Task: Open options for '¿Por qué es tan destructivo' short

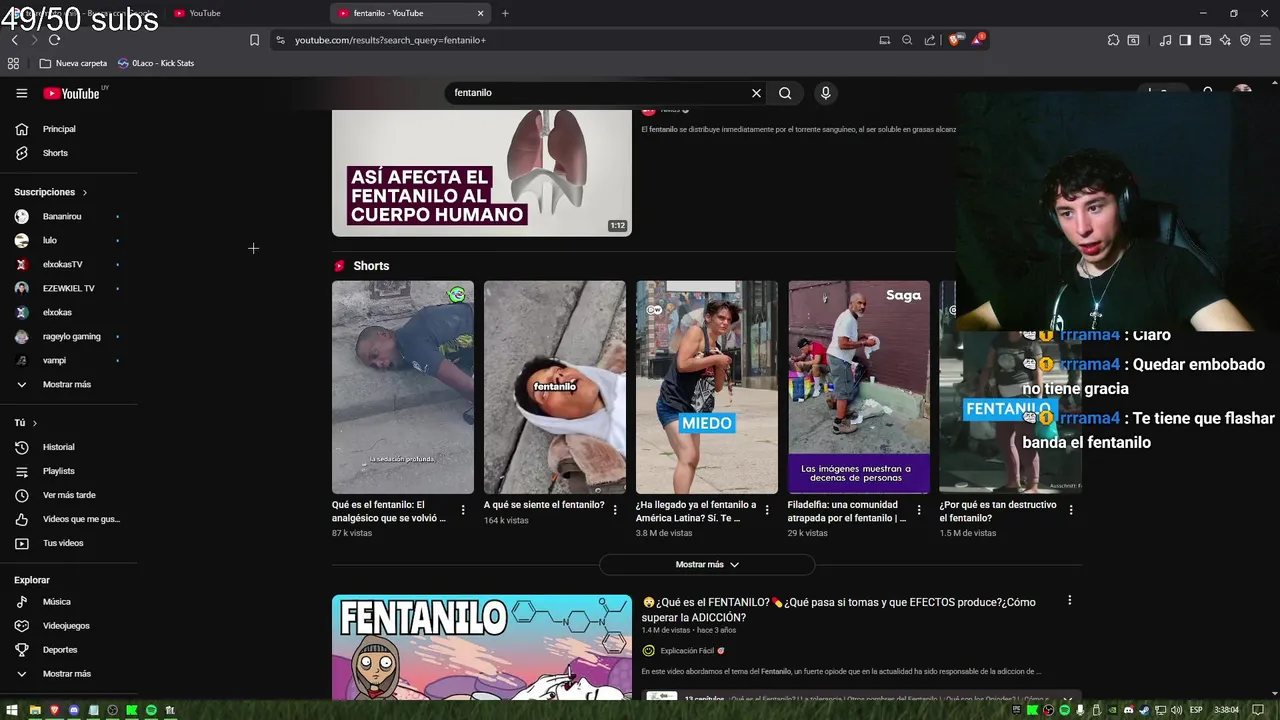Action: 1071,510
